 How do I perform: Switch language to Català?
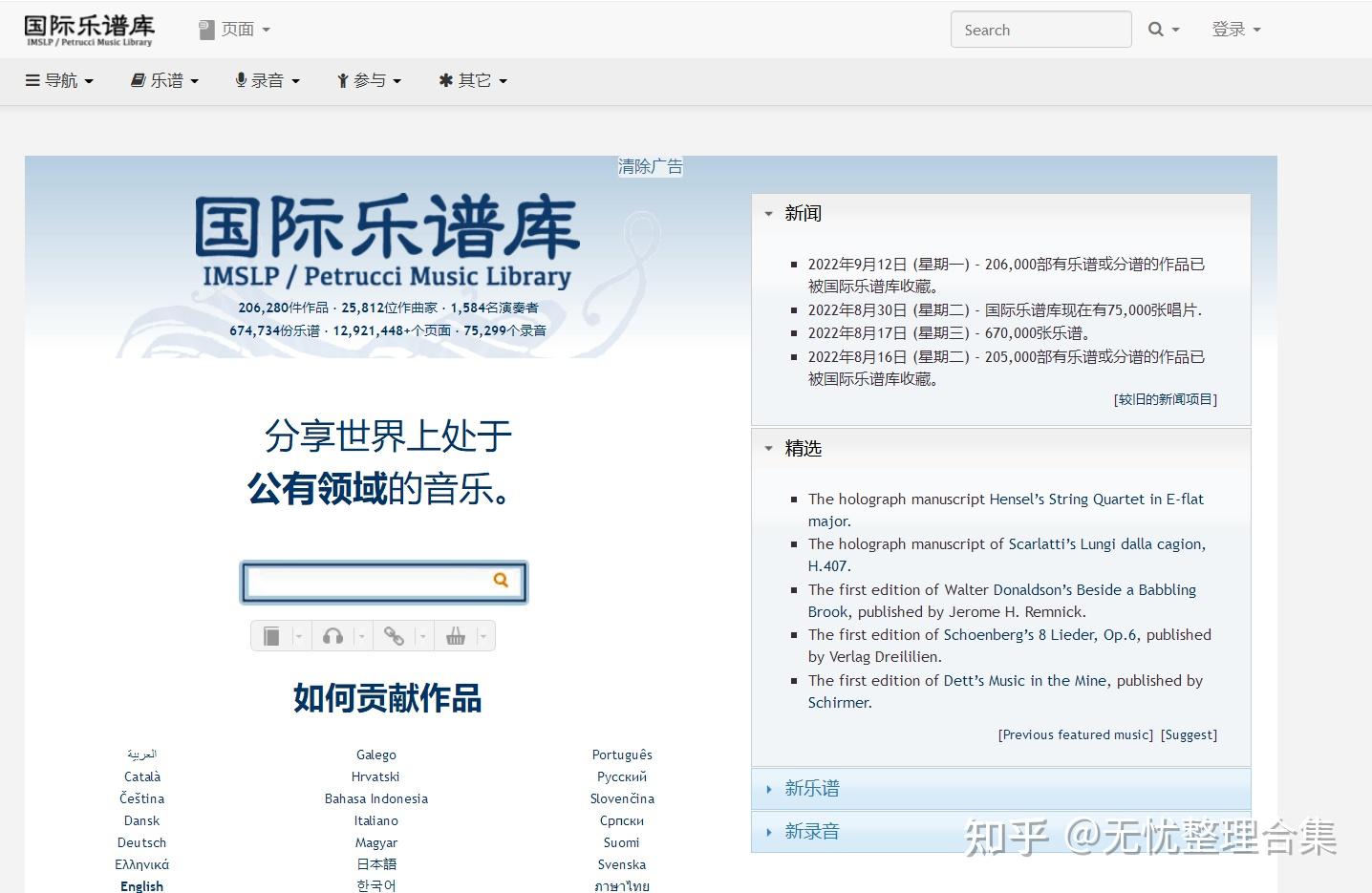pyautogui.click(x=142, y=776)
